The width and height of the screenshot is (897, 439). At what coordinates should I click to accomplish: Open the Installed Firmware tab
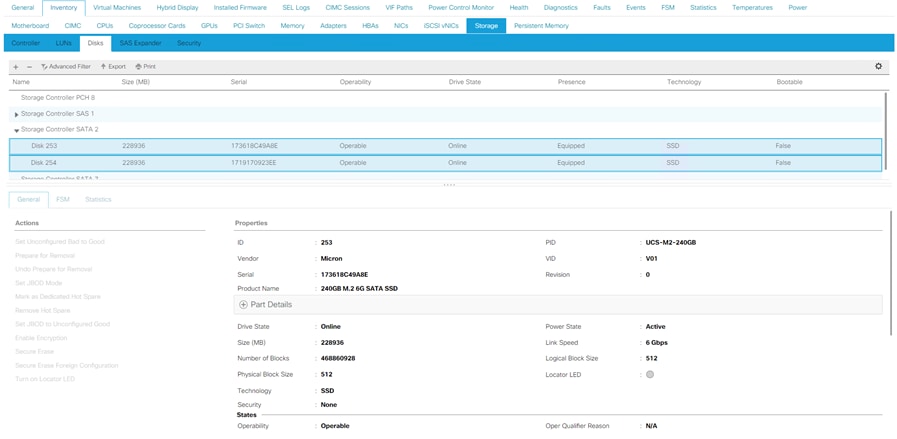pos(240,8)
